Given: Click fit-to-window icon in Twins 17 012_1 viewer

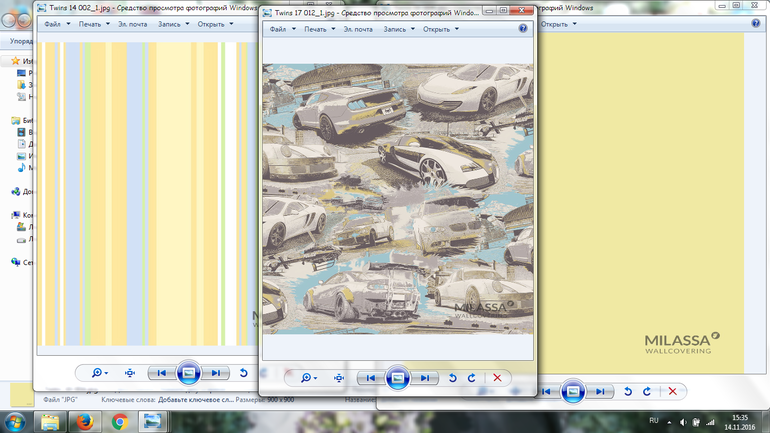Looking at the screenshot, I should click(339, 378).
